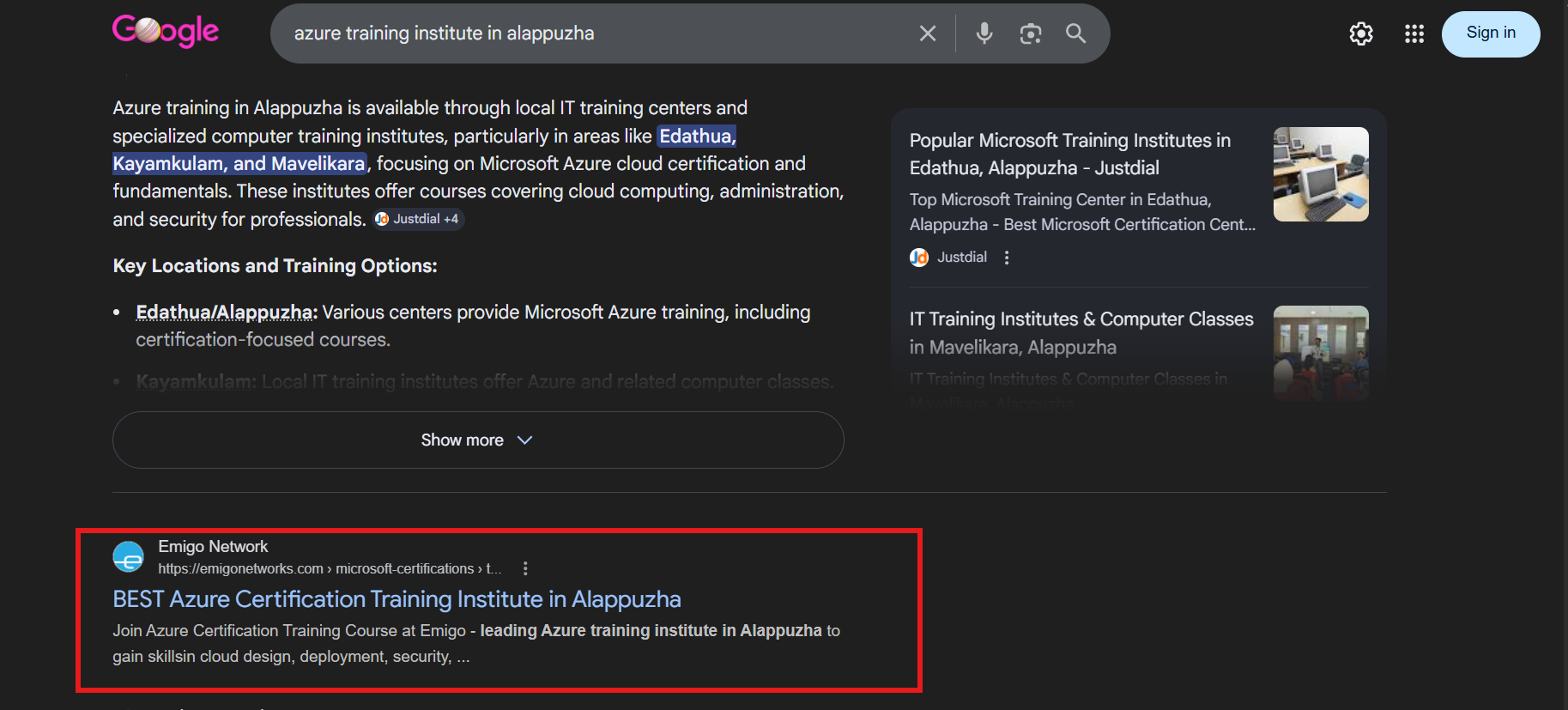The width and height of the screenshot is (1568, 710).
Task: Open quick settings gear icon
Action: (1361, 33)
